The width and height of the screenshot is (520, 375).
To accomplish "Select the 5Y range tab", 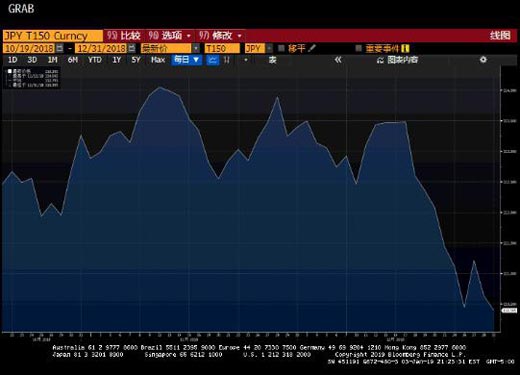I will [x=136, y=60].
